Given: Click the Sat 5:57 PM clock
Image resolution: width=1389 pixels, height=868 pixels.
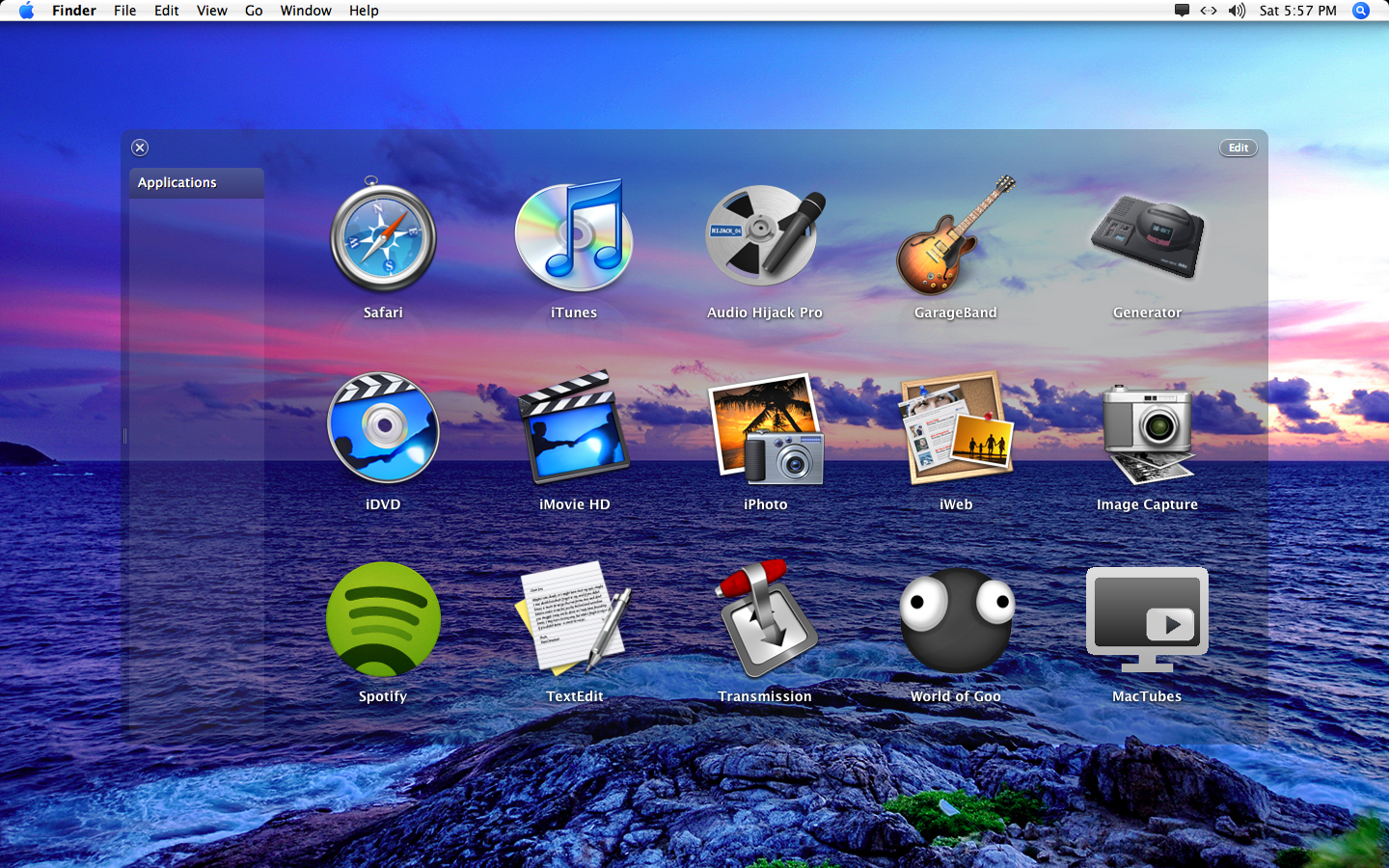Looking at the screenshot, I should click(1298, 11).
